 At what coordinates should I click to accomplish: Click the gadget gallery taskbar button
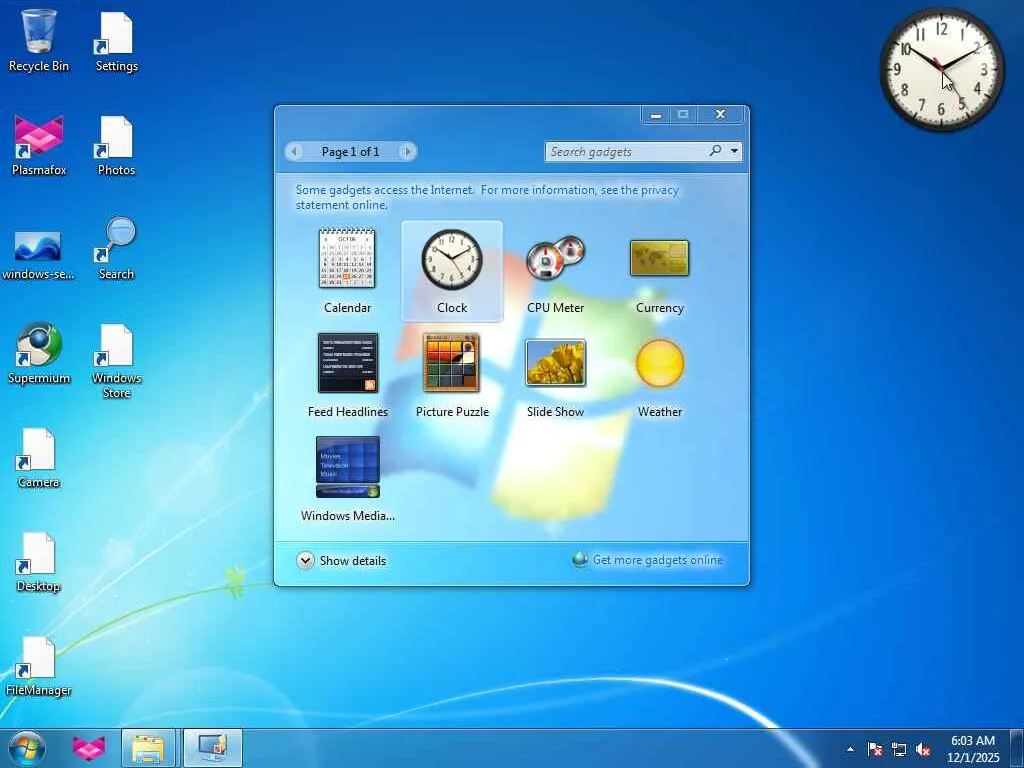pos(213,748)
